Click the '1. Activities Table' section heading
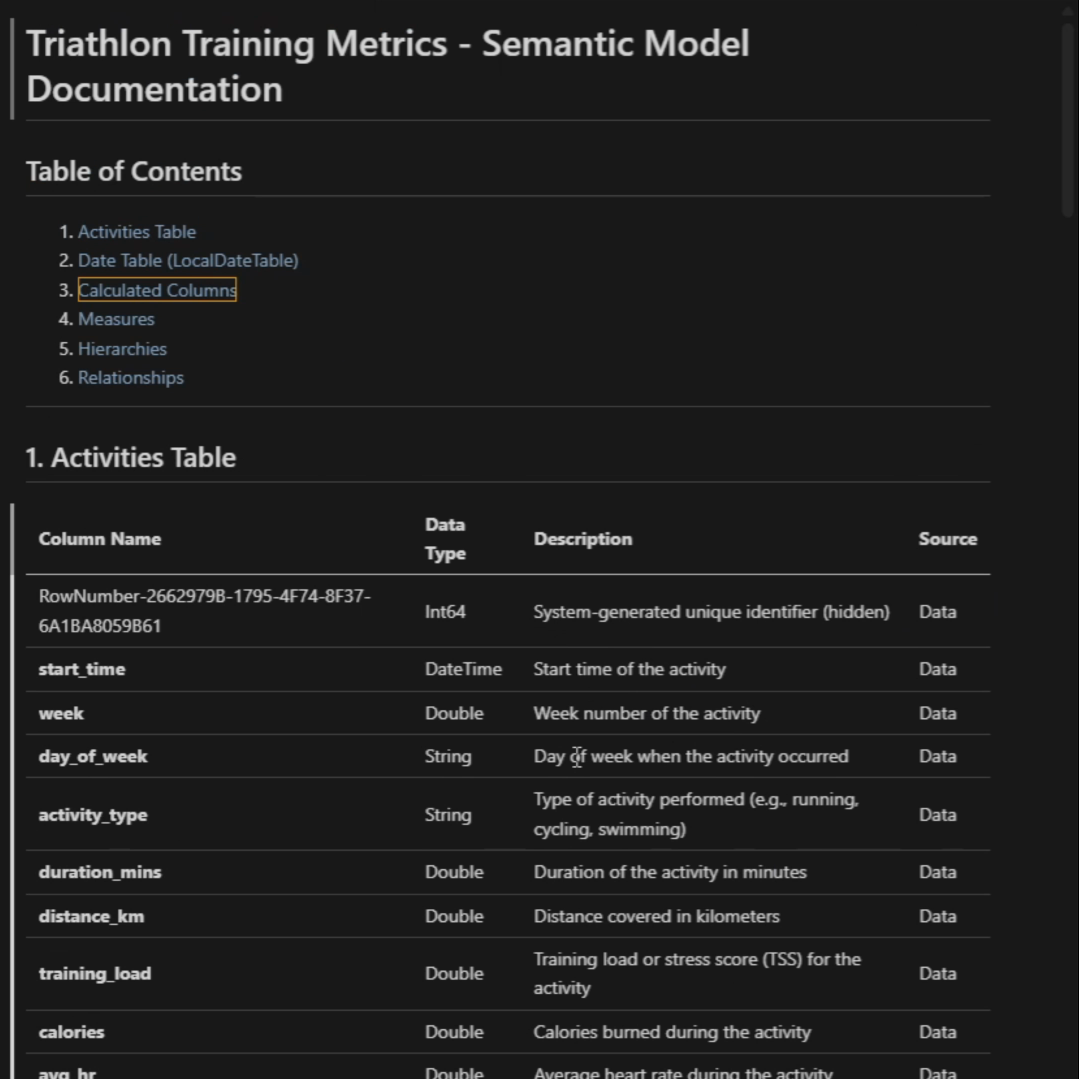 point(131,458)
